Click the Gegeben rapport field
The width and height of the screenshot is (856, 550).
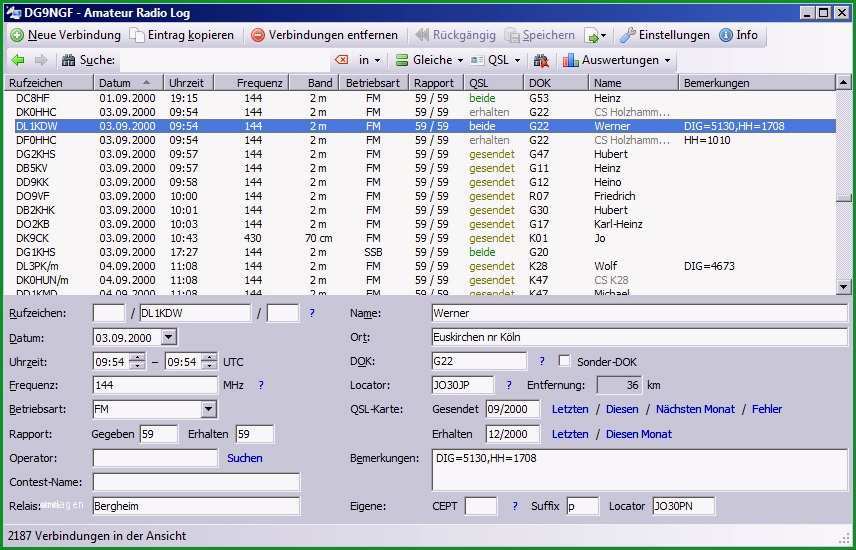point(158,434)
